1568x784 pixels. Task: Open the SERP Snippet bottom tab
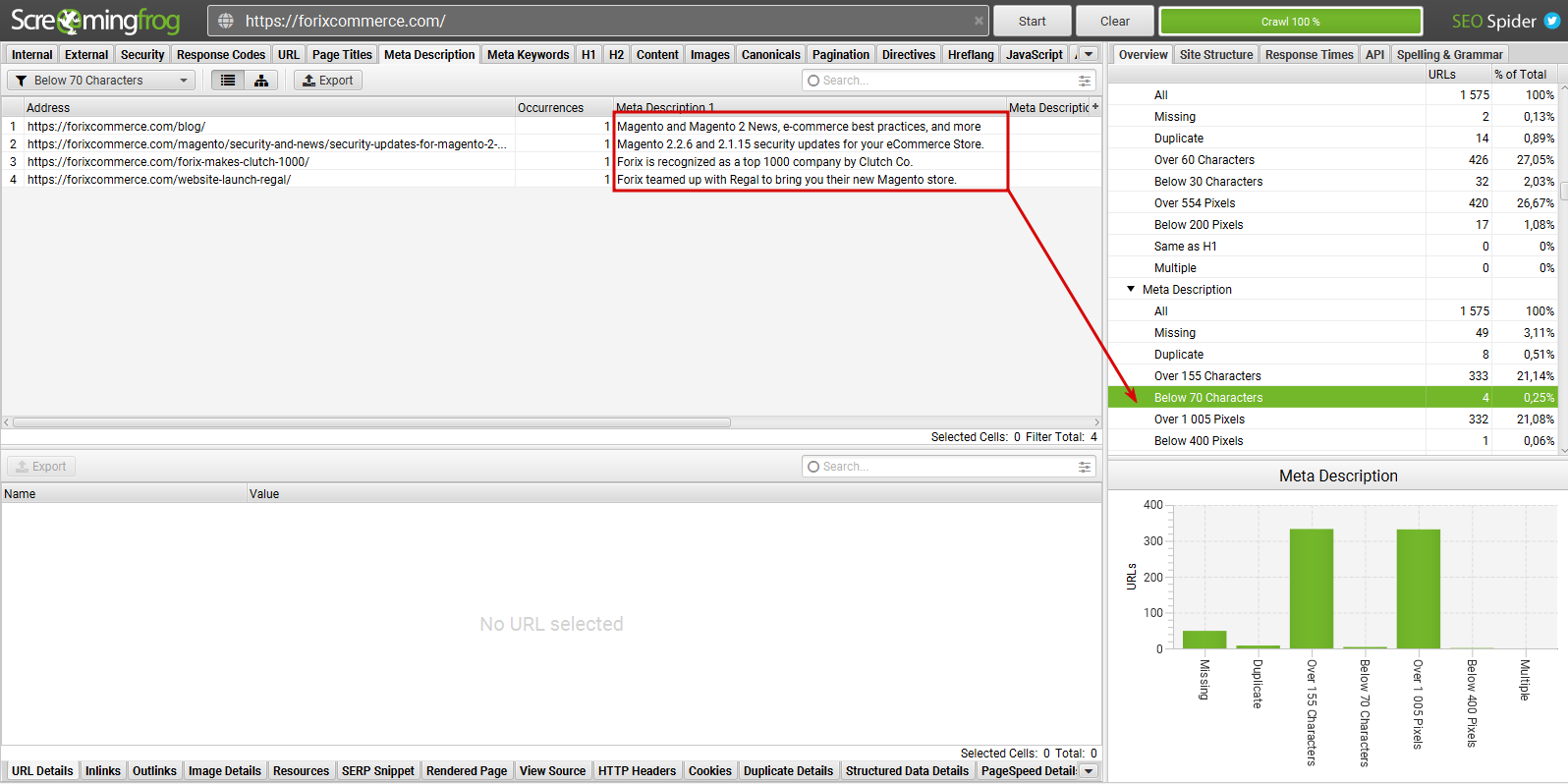[x=378, y=771]
